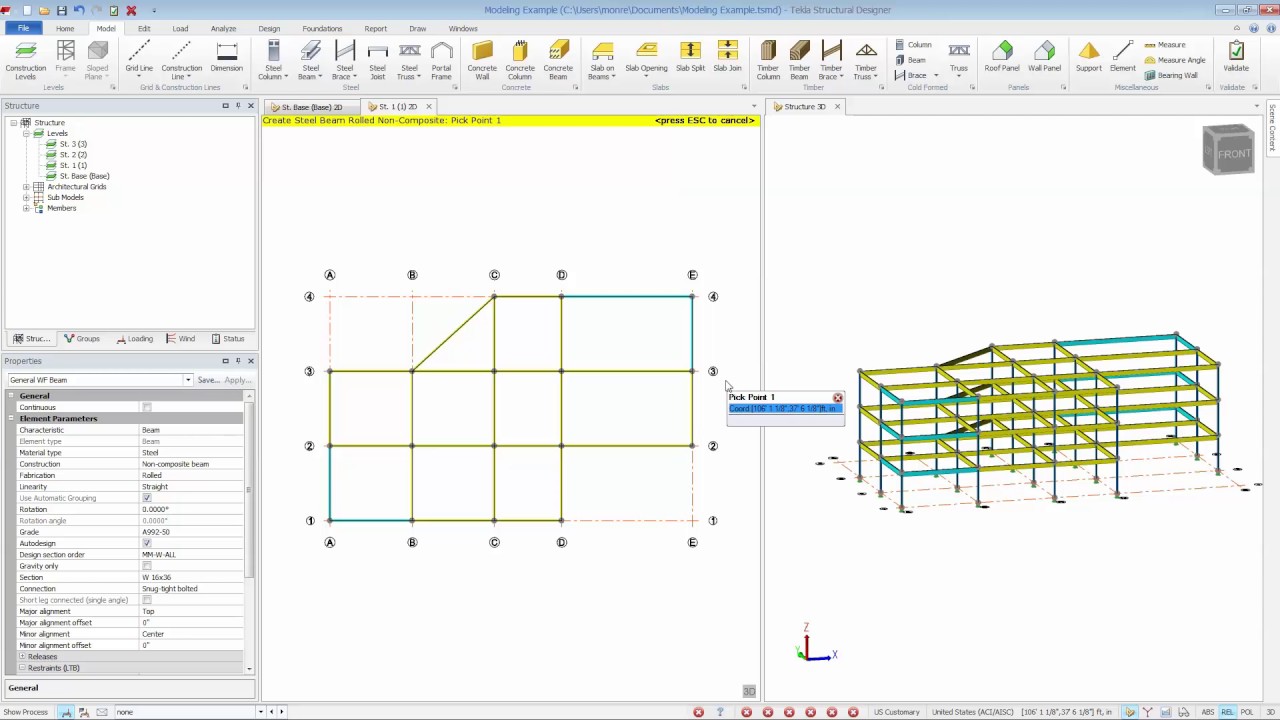The image size is (1280, 720).
Task: Collapse the Restraints (LTB) property group
Action: [22, 668]
